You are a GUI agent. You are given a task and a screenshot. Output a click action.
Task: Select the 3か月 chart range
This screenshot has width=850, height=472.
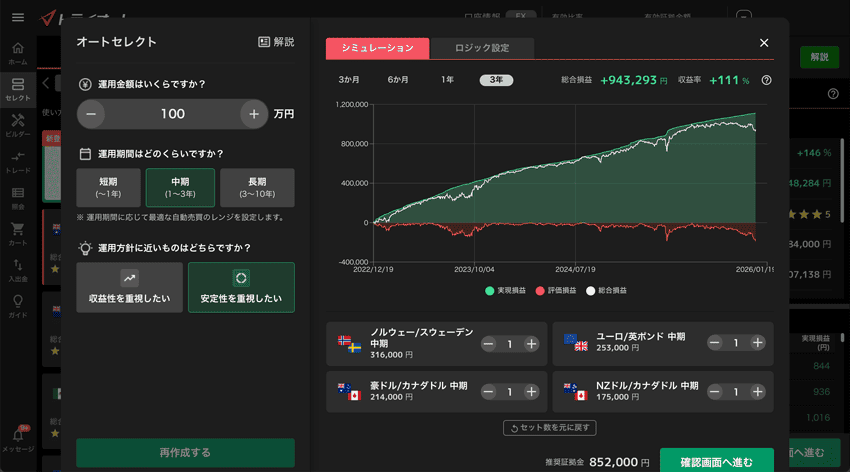349,80
